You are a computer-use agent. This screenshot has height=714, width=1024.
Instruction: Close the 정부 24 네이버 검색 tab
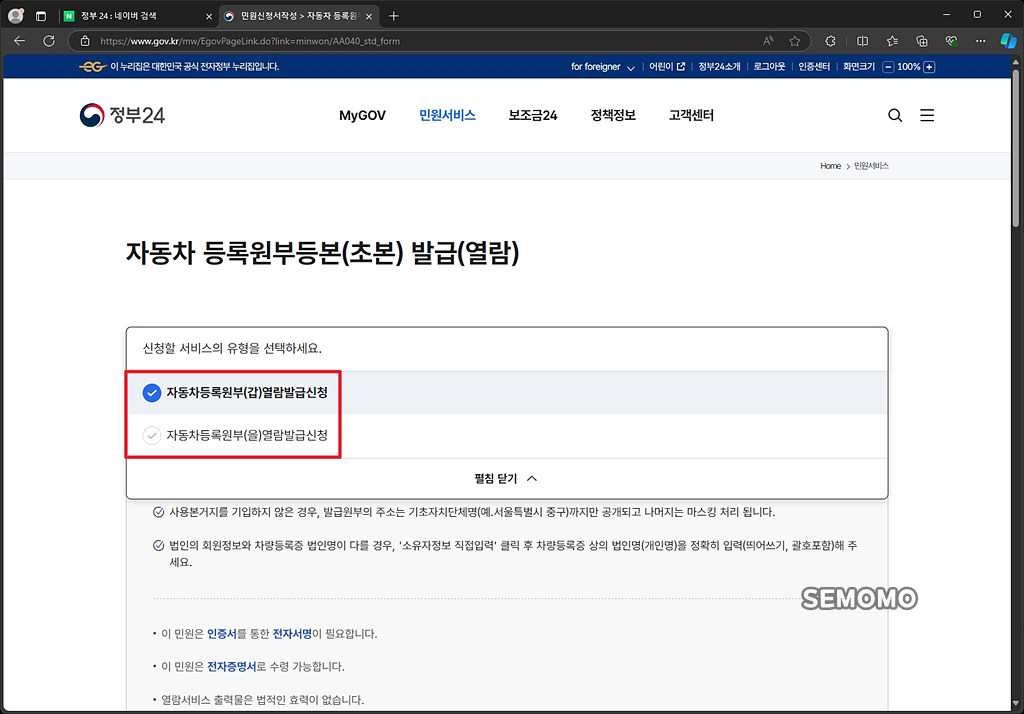(209, 16)
